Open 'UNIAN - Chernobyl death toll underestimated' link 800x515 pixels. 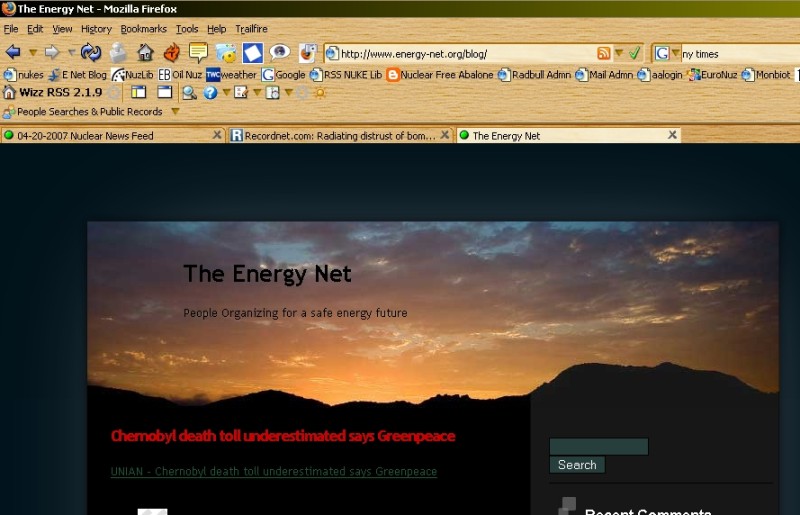pyautogui.click(x=274, y=472)
